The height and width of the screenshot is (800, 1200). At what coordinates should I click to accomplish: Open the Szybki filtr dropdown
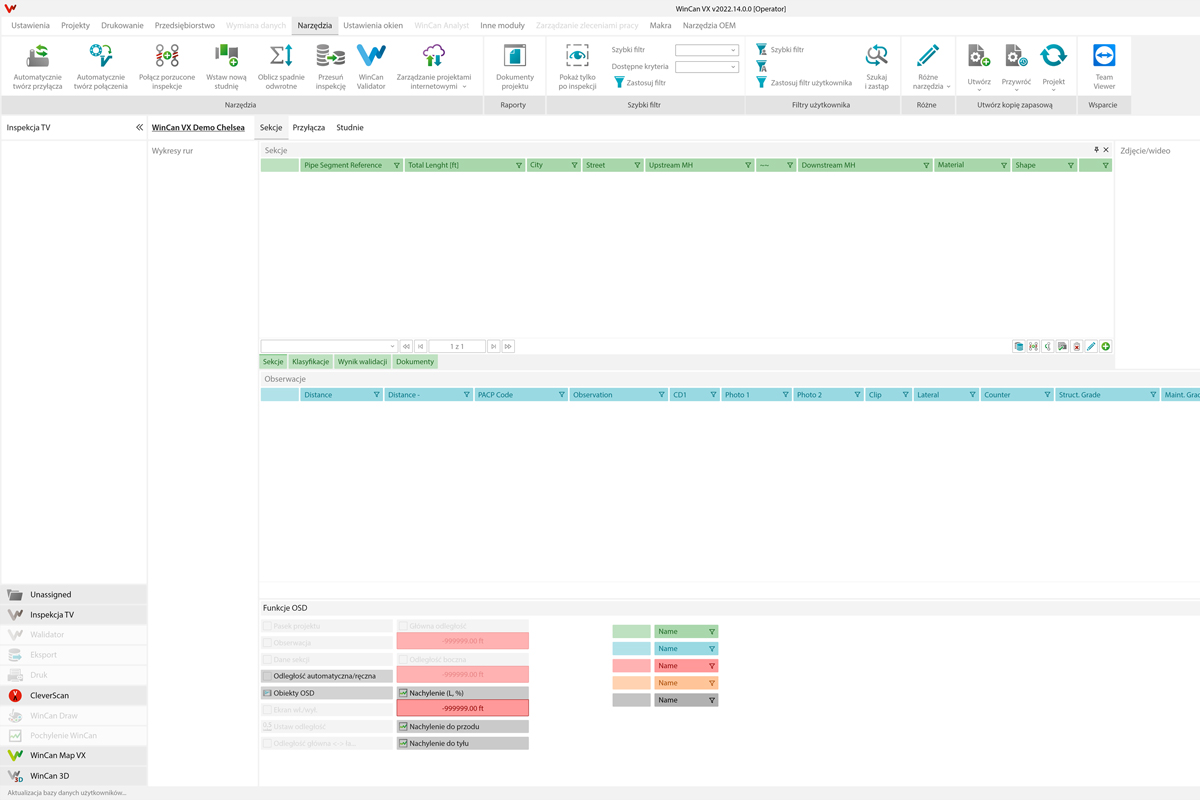tap(707, 50)
